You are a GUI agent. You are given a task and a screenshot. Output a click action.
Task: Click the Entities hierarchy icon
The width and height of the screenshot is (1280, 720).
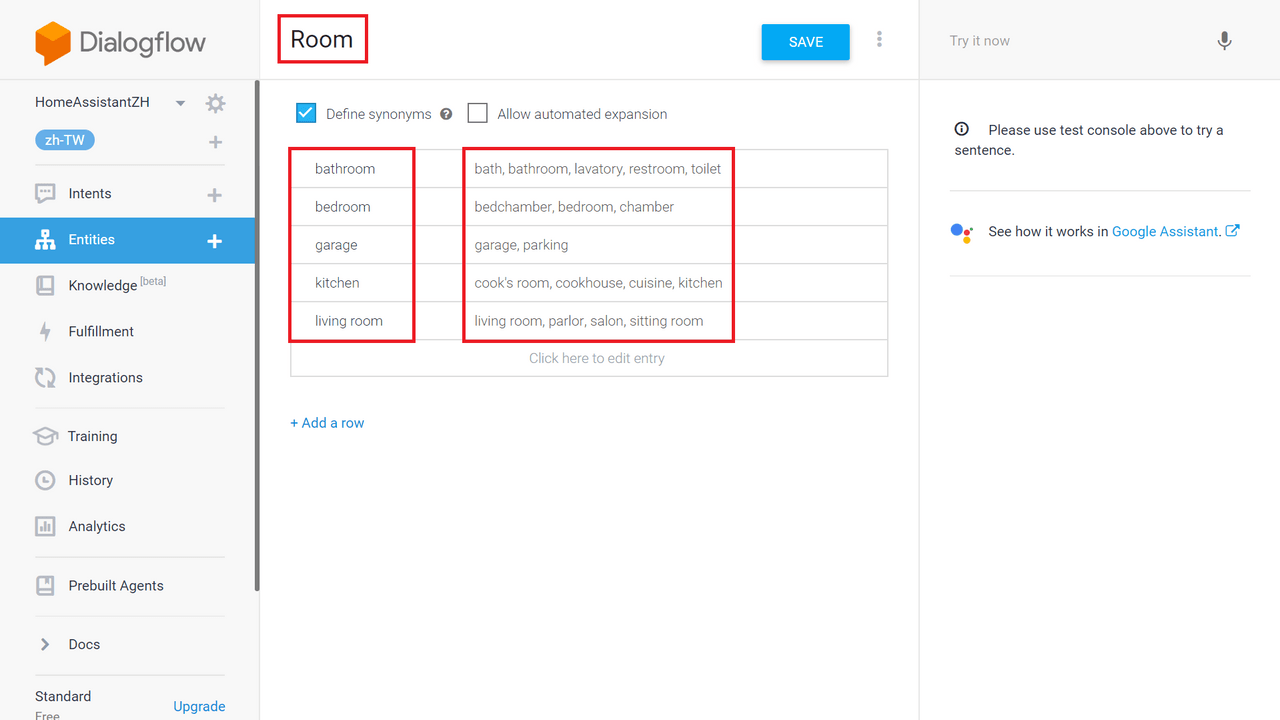45,240
